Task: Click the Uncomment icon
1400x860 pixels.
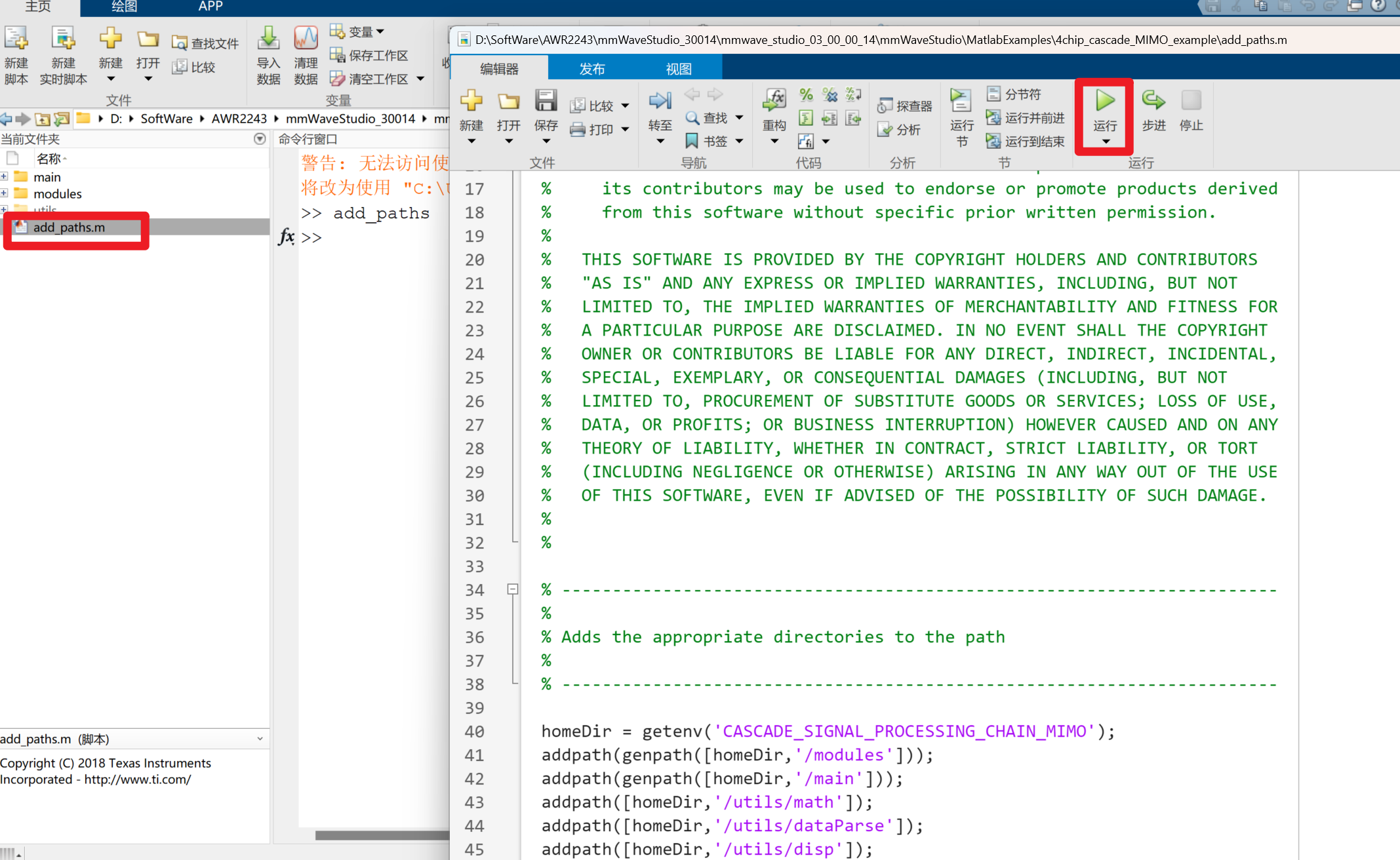Action: 830,94
